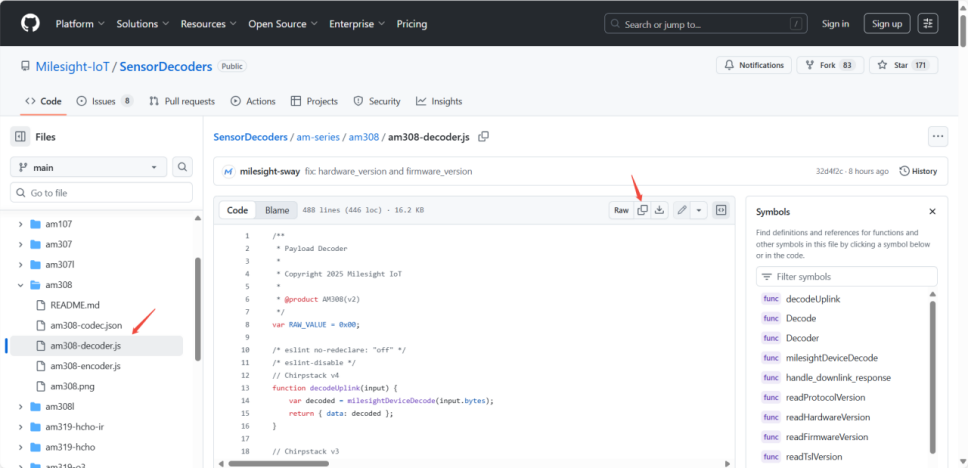Expand the am307 folder chevron
The width and height of the screenshot is (968, 468).
coord(20,244)
